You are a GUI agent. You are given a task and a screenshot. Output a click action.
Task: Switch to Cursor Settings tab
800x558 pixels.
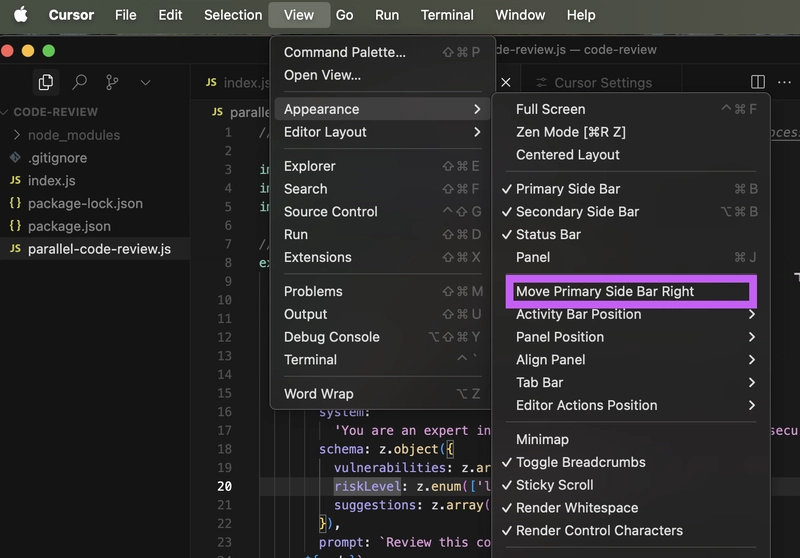[603, 82]
